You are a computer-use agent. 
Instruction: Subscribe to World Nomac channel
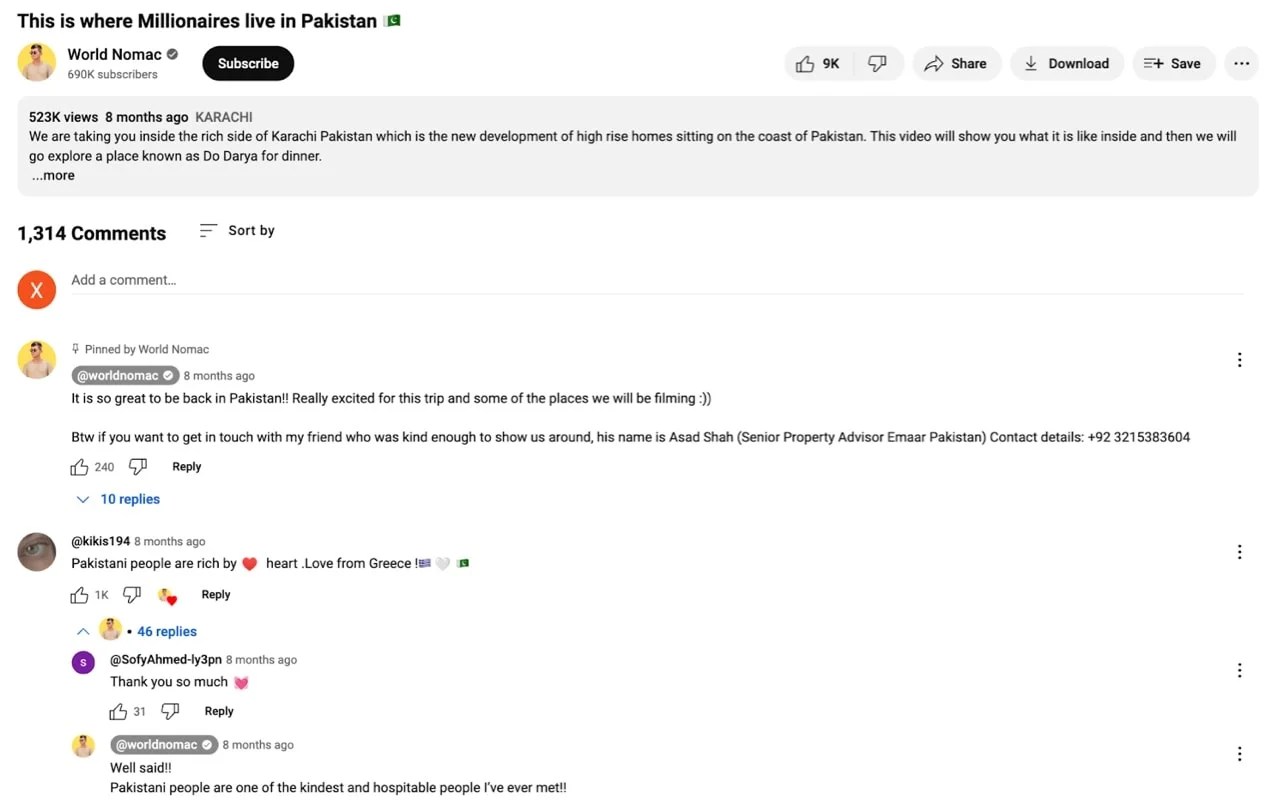[x=248, y=64]
